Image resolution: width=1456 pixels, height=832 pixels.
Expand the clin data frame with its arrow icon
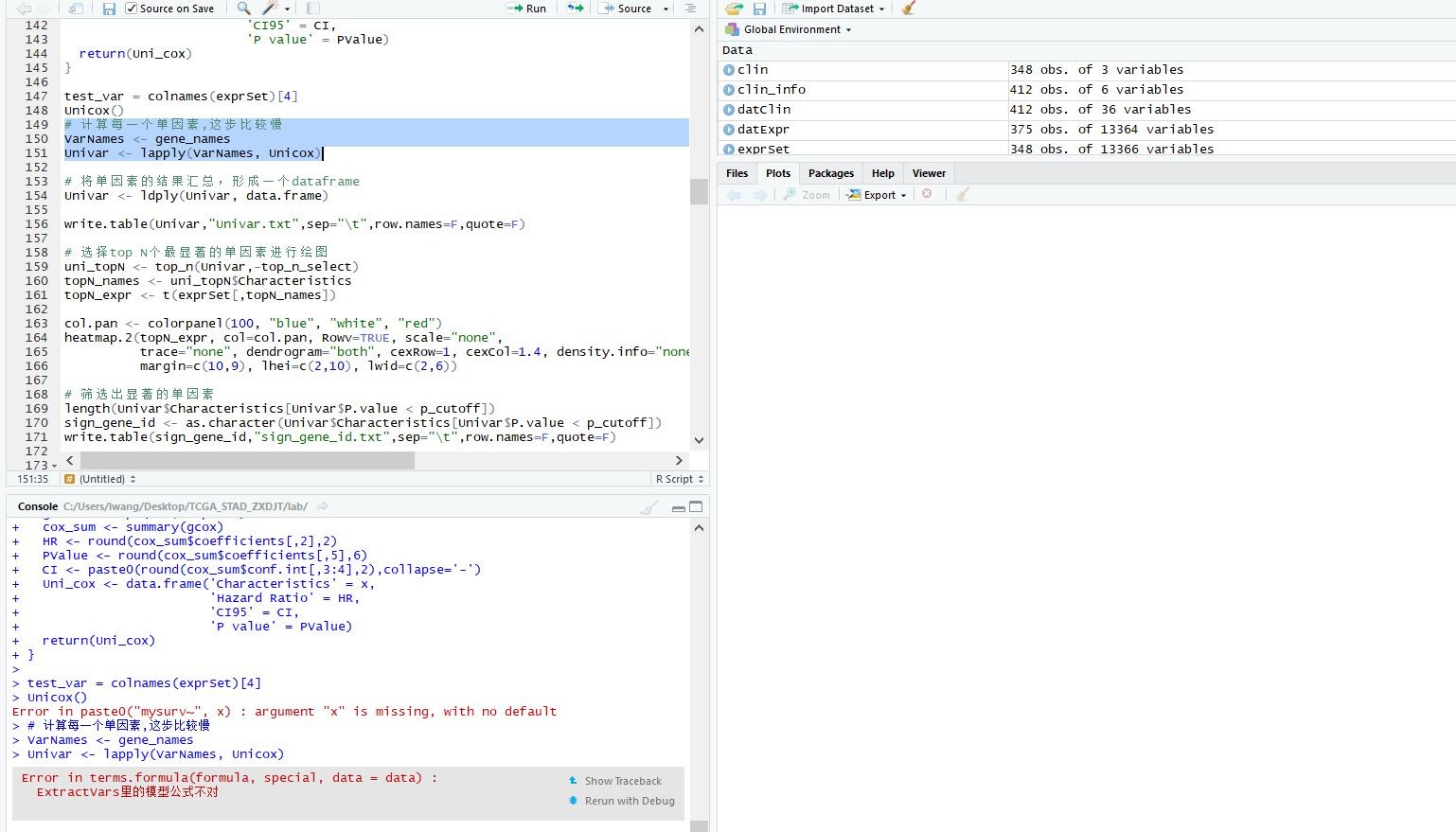[729, 70]
